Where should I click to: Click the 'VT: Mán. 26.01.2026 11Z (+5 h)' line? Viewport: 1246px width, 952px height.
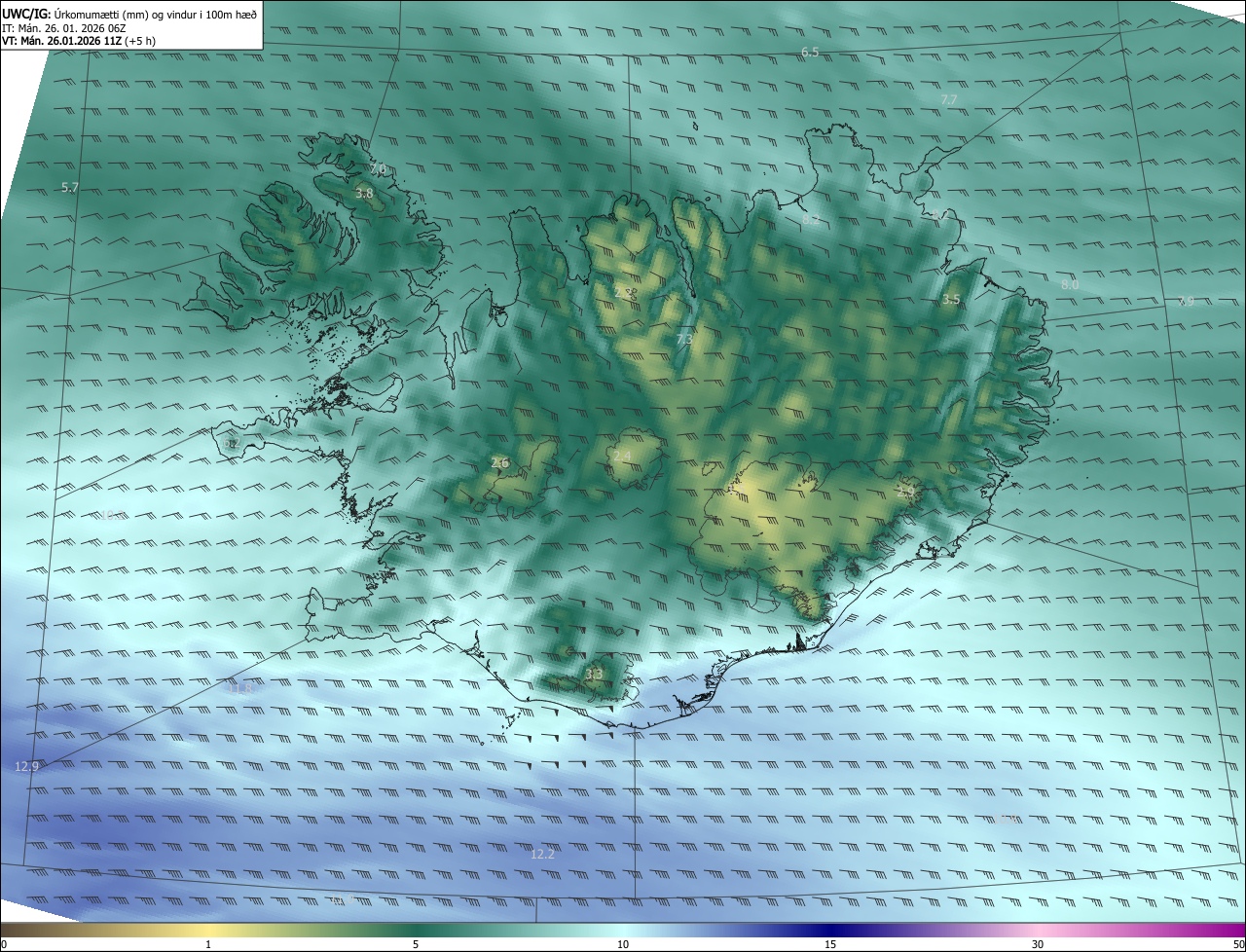(79, 41)
